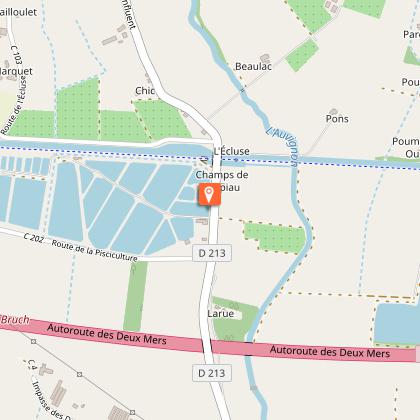This screenshot has height=420, width=420.
Task: Click left Autoroute des Deux Mers label
Action: click(x=107, y=334)
